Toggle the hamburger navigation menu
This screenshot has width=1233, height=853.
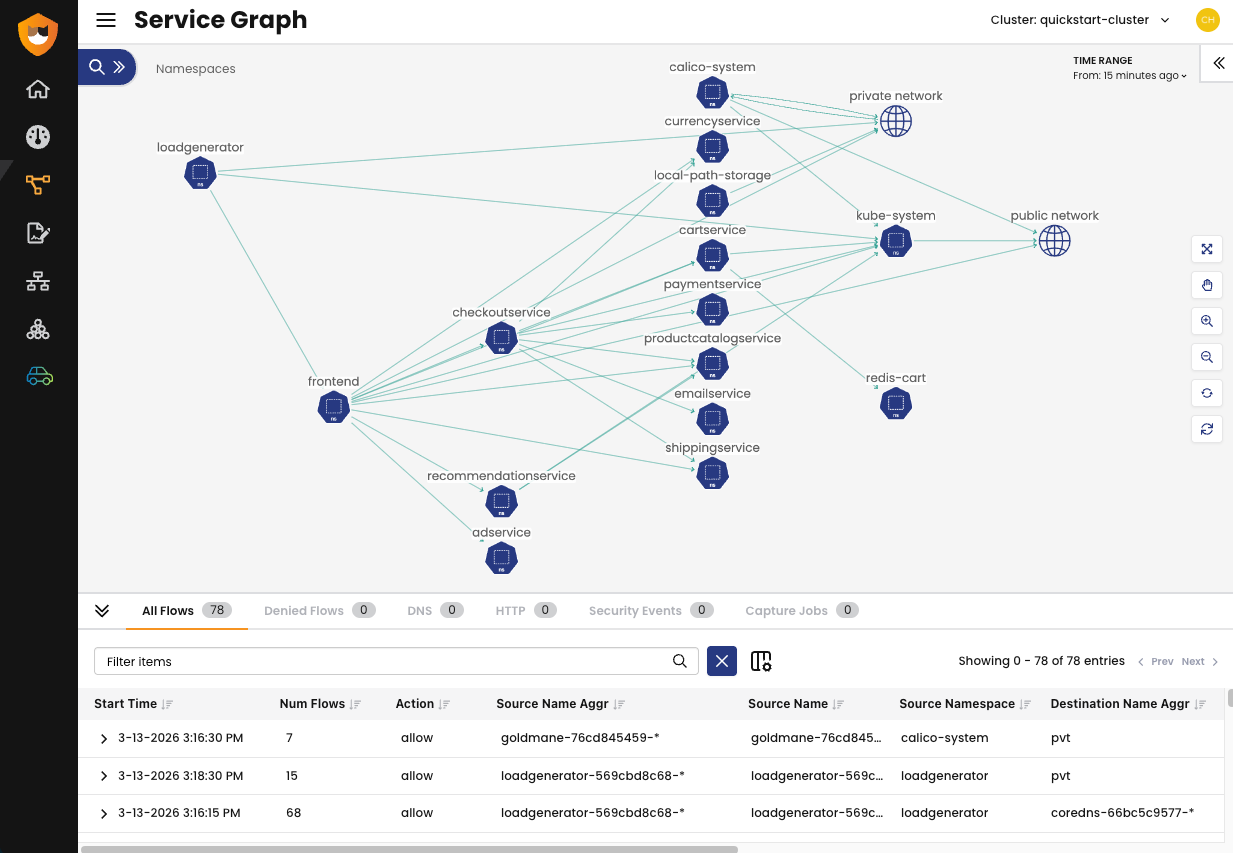click(x=106, y=20)
